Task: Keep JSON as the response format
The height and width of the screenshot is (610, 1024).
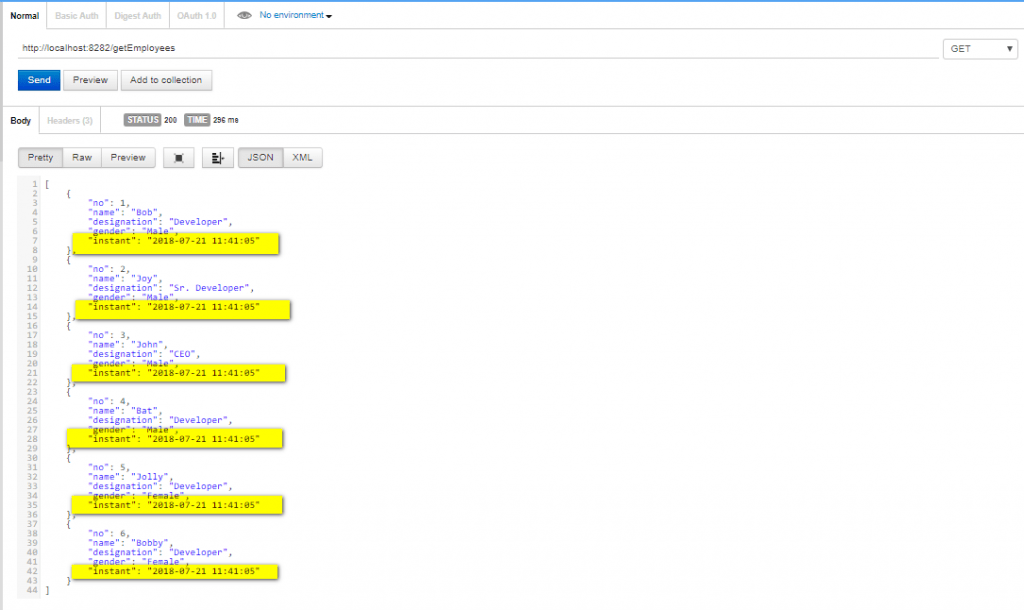Action: (259, 157)
